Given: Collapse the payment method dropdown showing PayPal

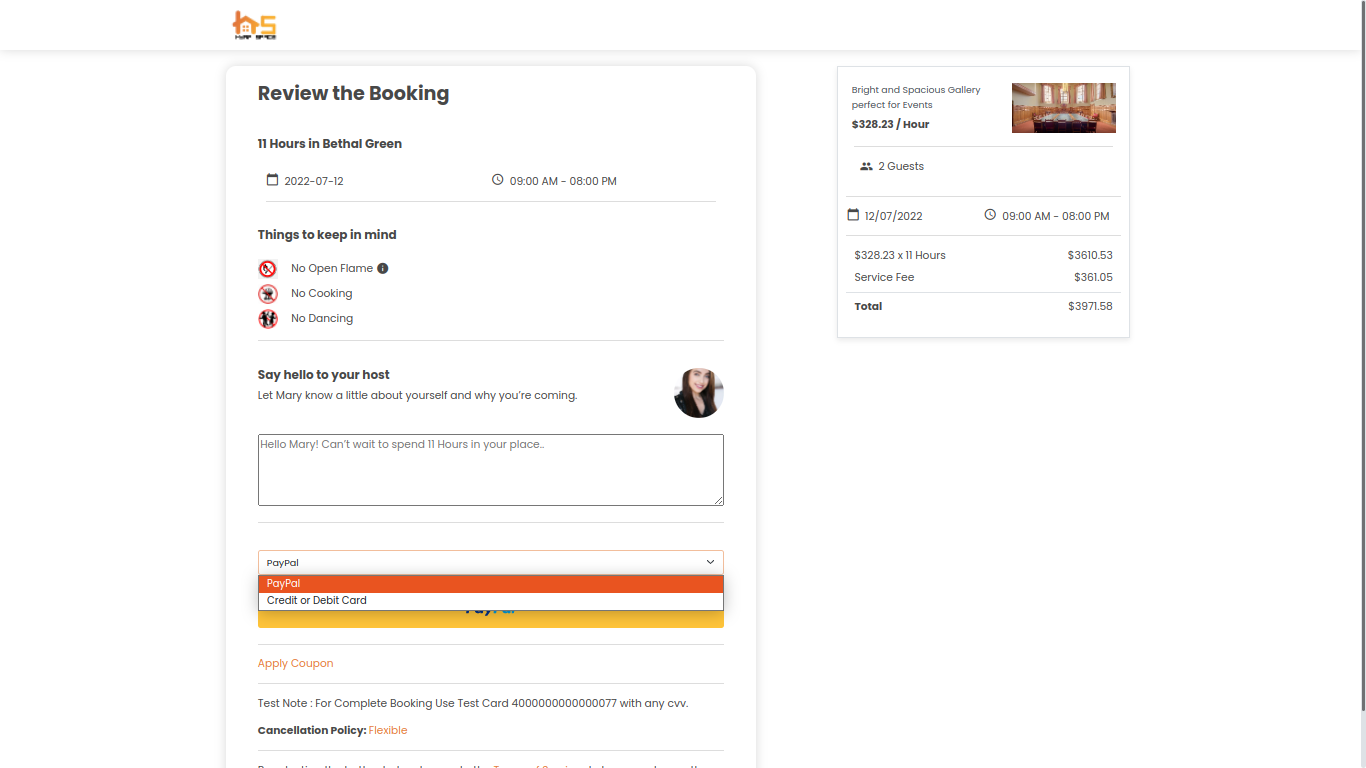Looking at the screenshot, I should coord(490,562).
